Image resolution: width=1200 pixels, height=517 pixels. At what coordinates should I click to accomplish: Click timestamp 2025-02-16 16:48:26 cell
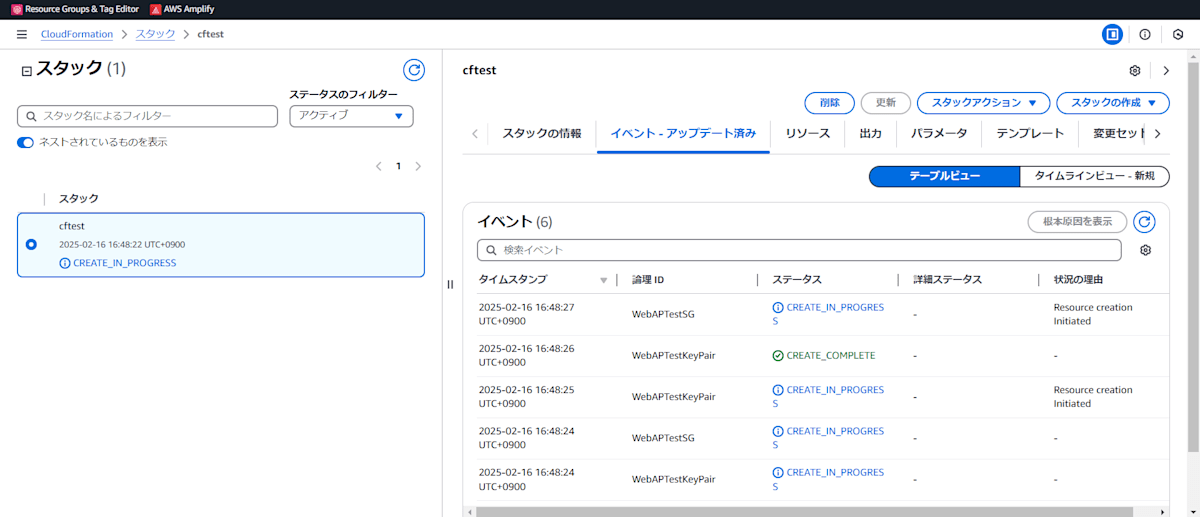click(526, 355)
